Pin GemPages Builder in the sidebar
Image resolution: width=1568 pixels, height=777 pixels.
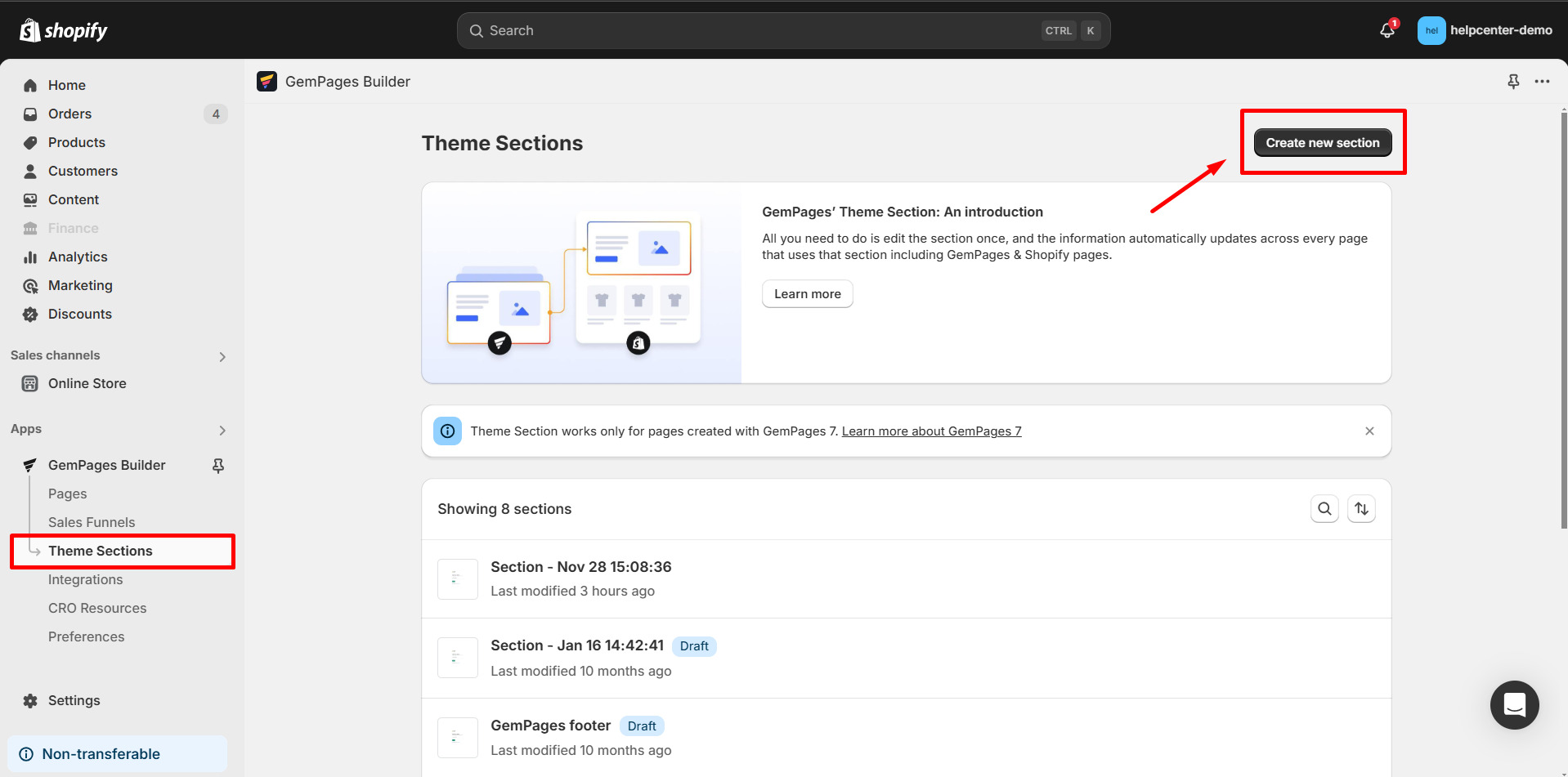point(218,465)
